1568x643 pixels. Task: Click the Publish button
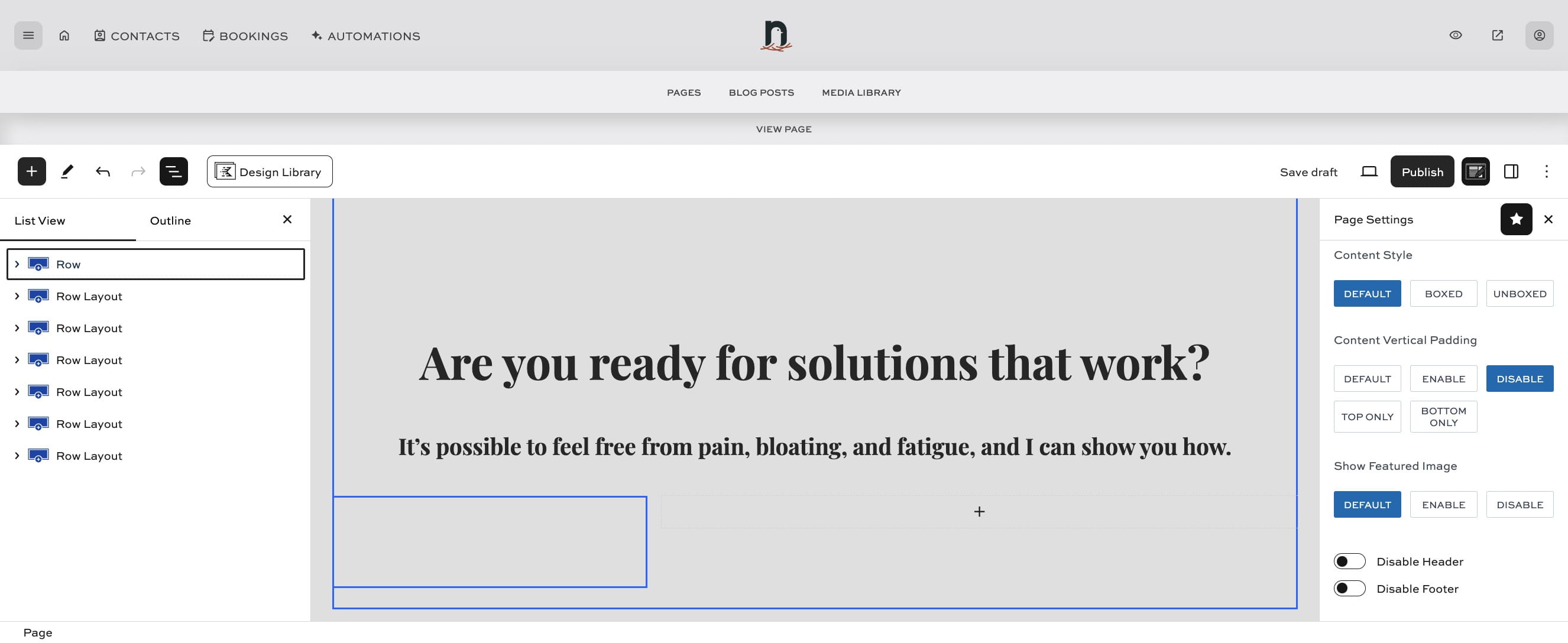pyautogui.click(x=1422, y=171)
